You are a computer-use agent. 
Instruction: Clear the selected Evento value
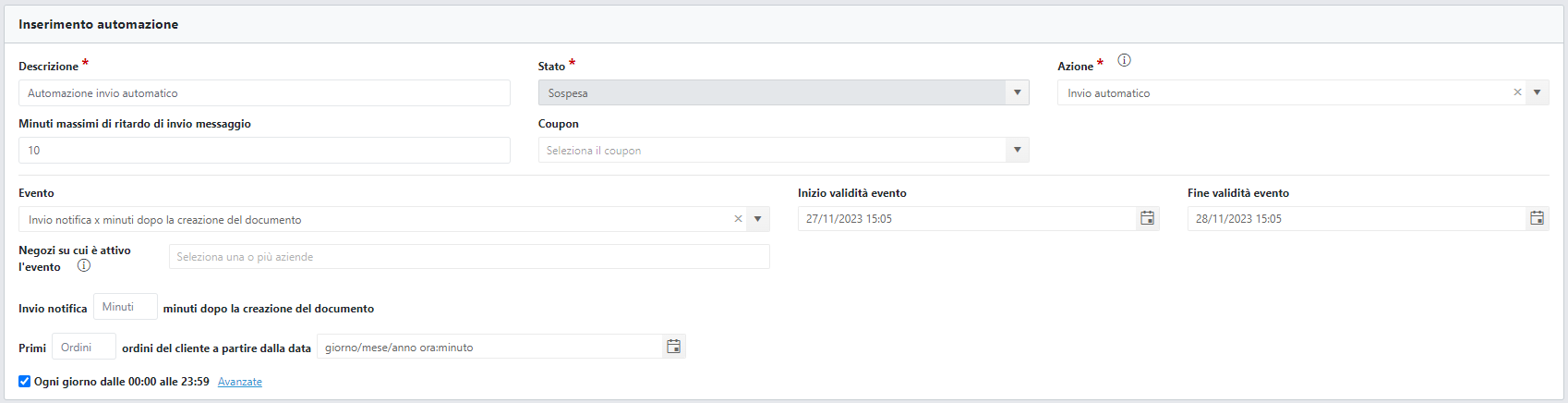[738, 219]
